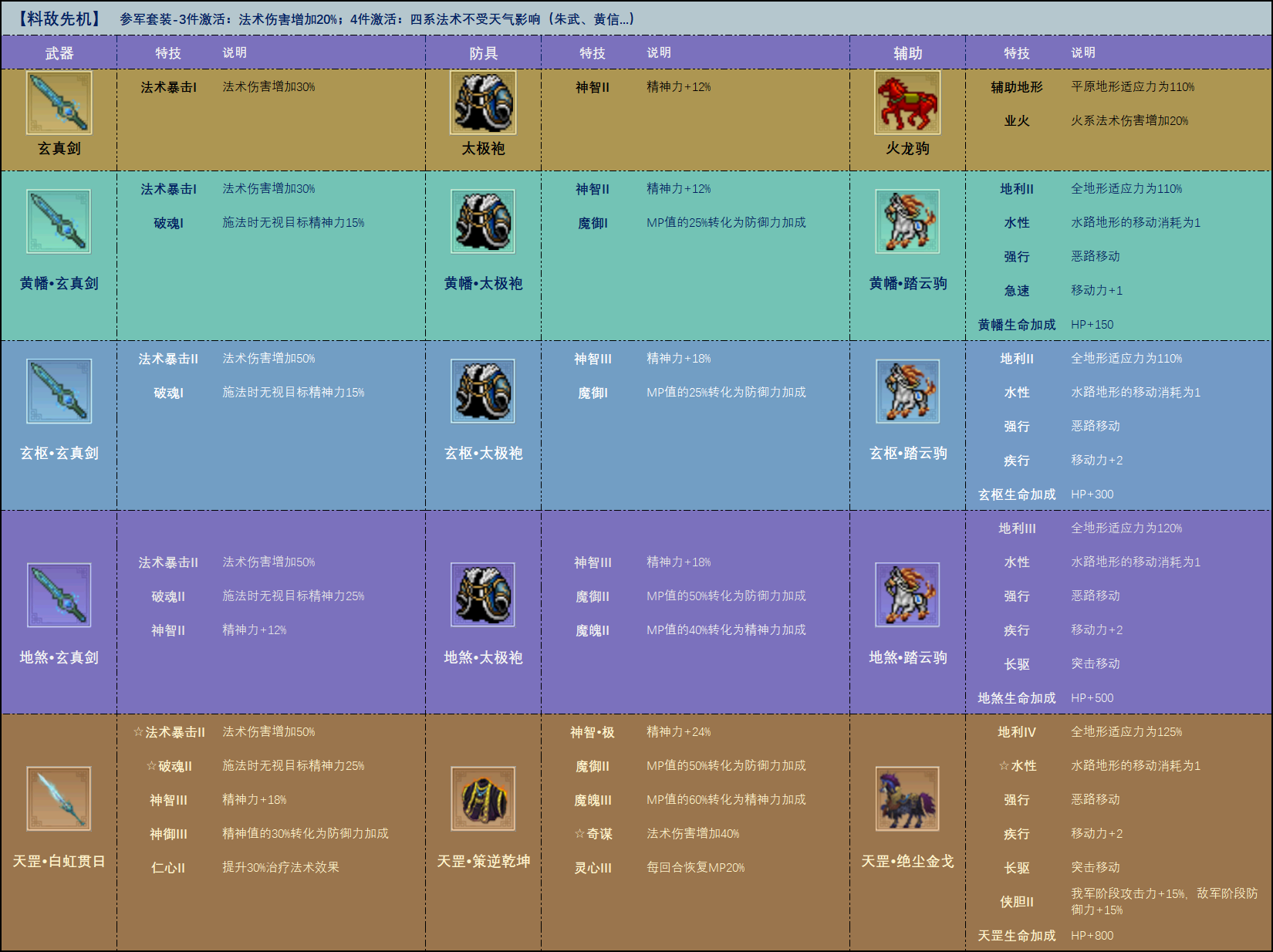Viewport: 1273px width, 952px height.
Task: Open the 天罡•策逆乾坤 robe icon
Action: tap(484, 798)
